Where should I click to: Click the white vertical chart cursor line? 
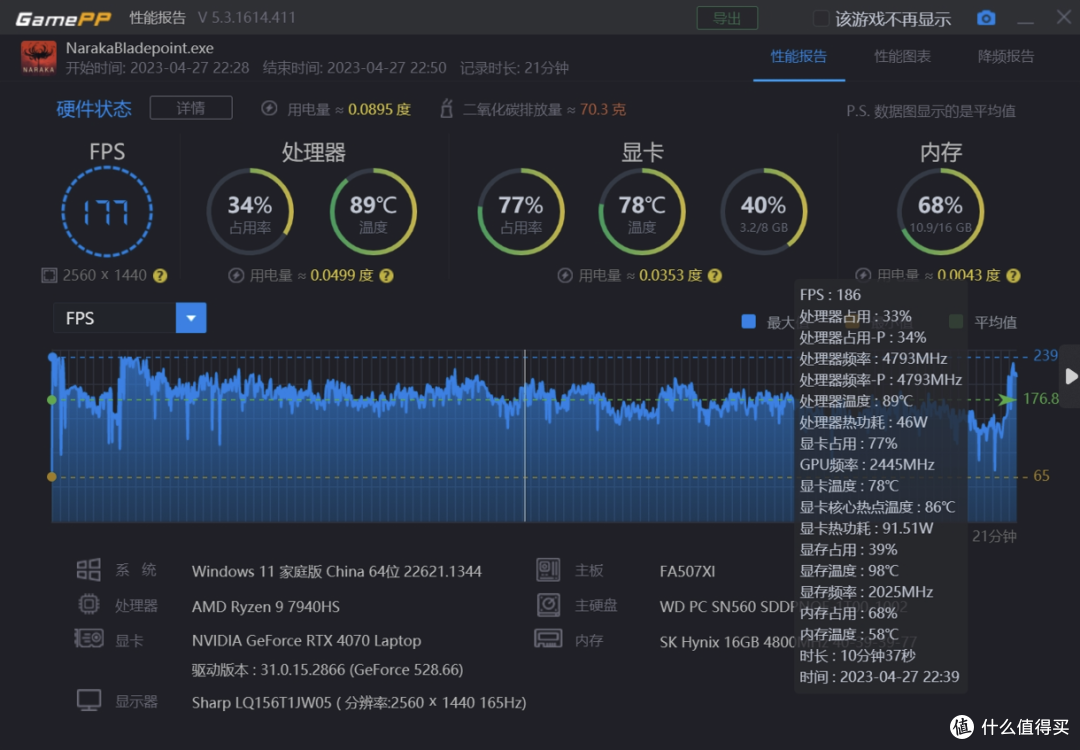click(525, 436)
